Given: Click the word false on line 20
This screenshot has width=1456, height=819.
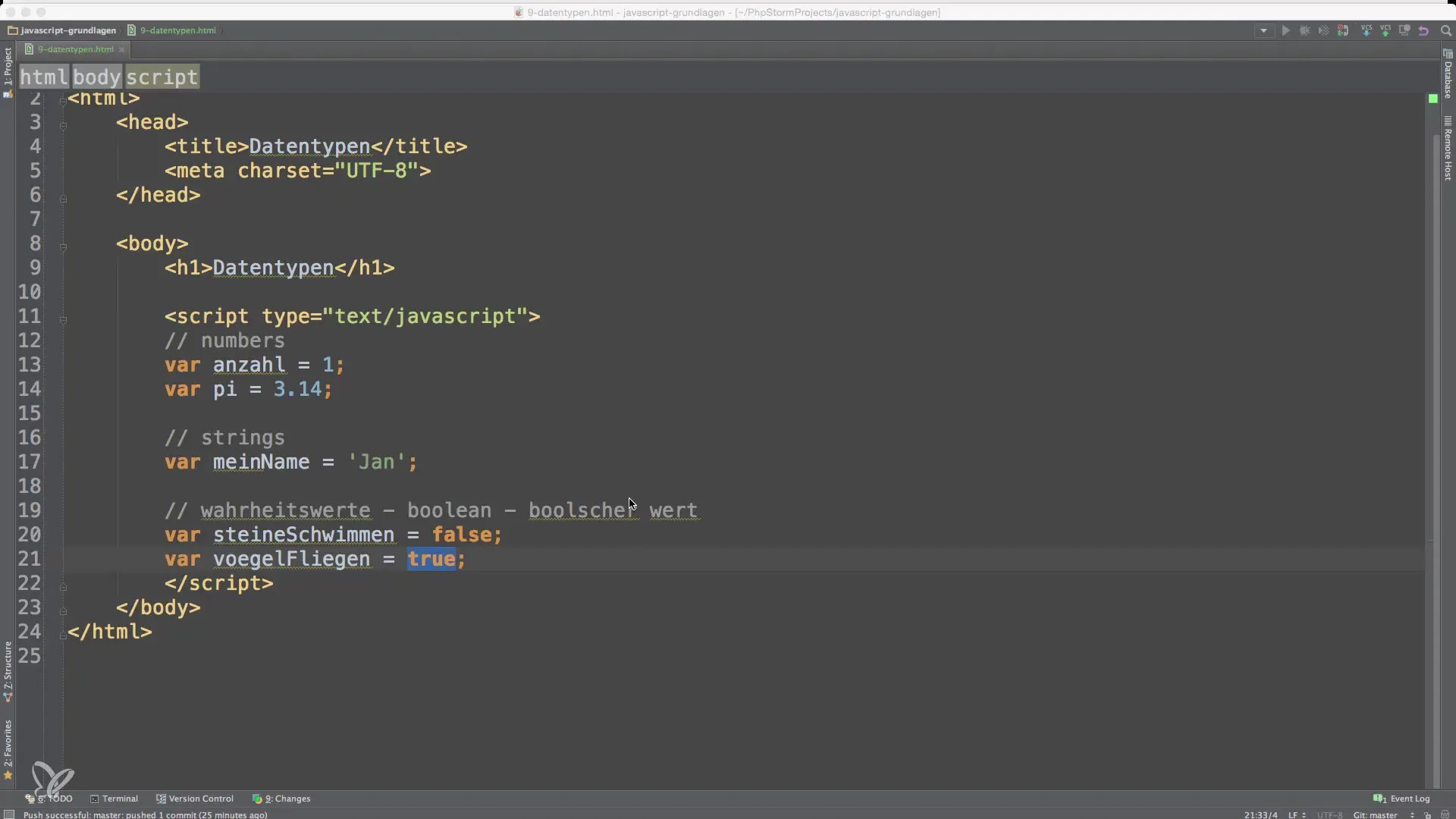Looking at the screenshot, I should coord(462,535).
